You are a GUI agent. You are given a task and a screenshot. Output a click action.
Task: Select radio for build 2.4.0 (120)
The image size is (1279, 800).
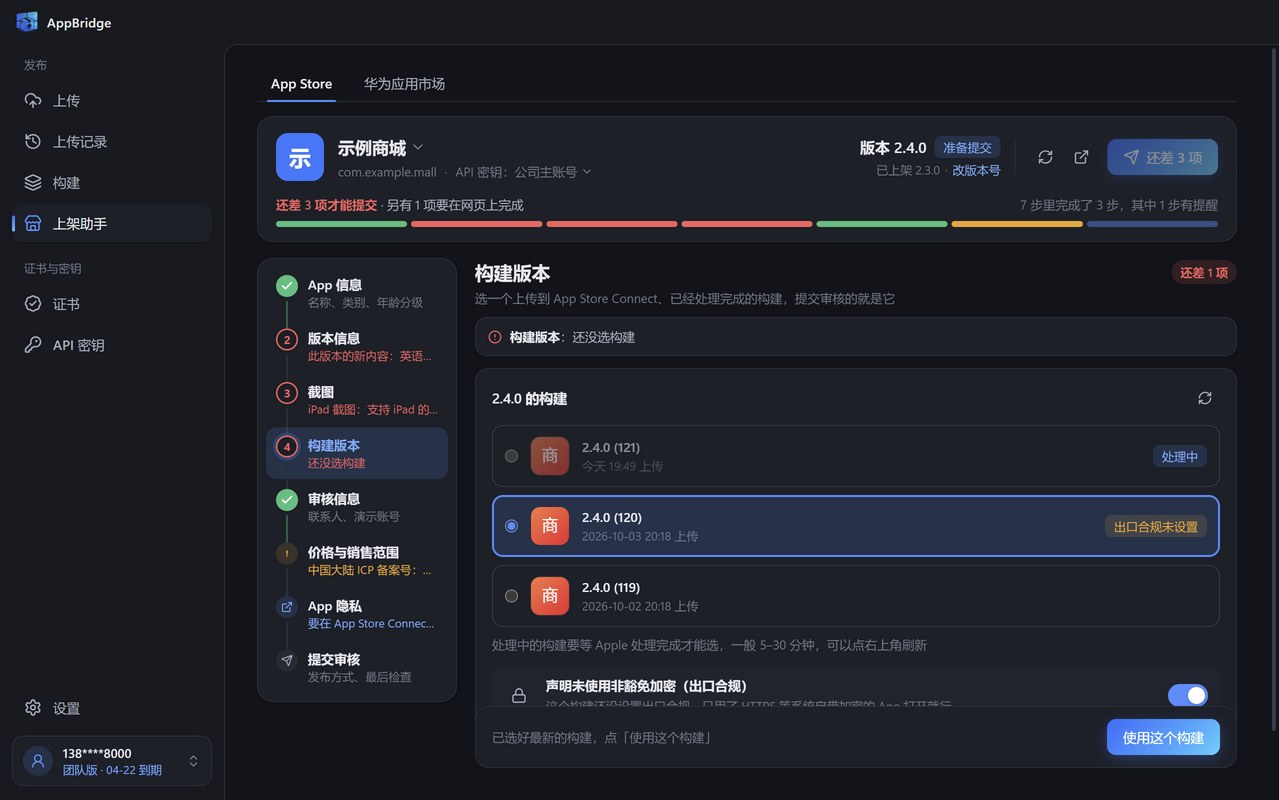click(512, 526)
